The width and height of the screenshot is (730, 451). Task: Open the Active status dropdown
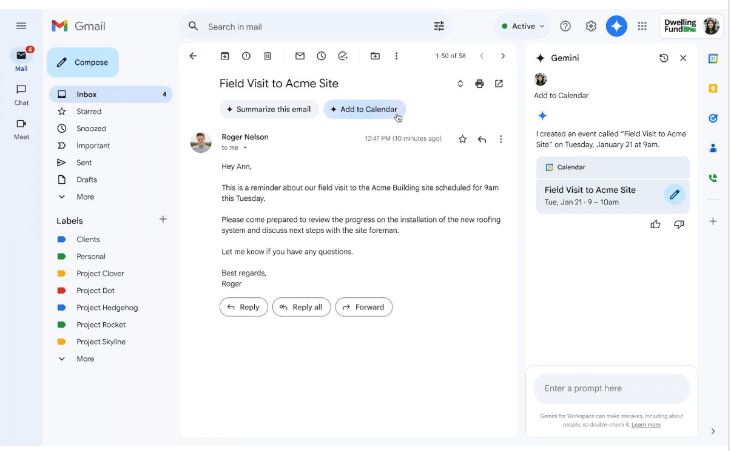[x=521, y=26]
